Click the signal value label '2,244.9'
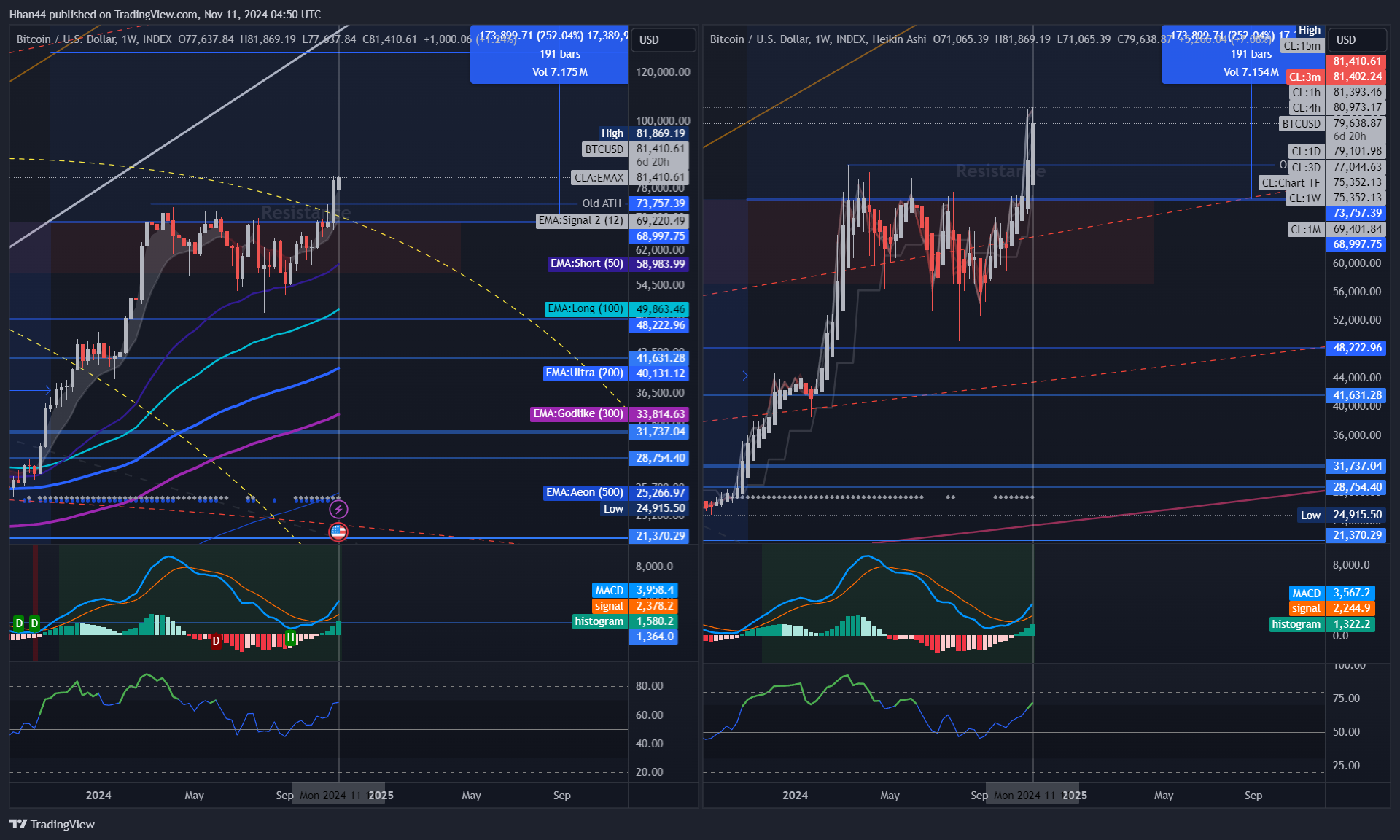 pos(1351,609)
